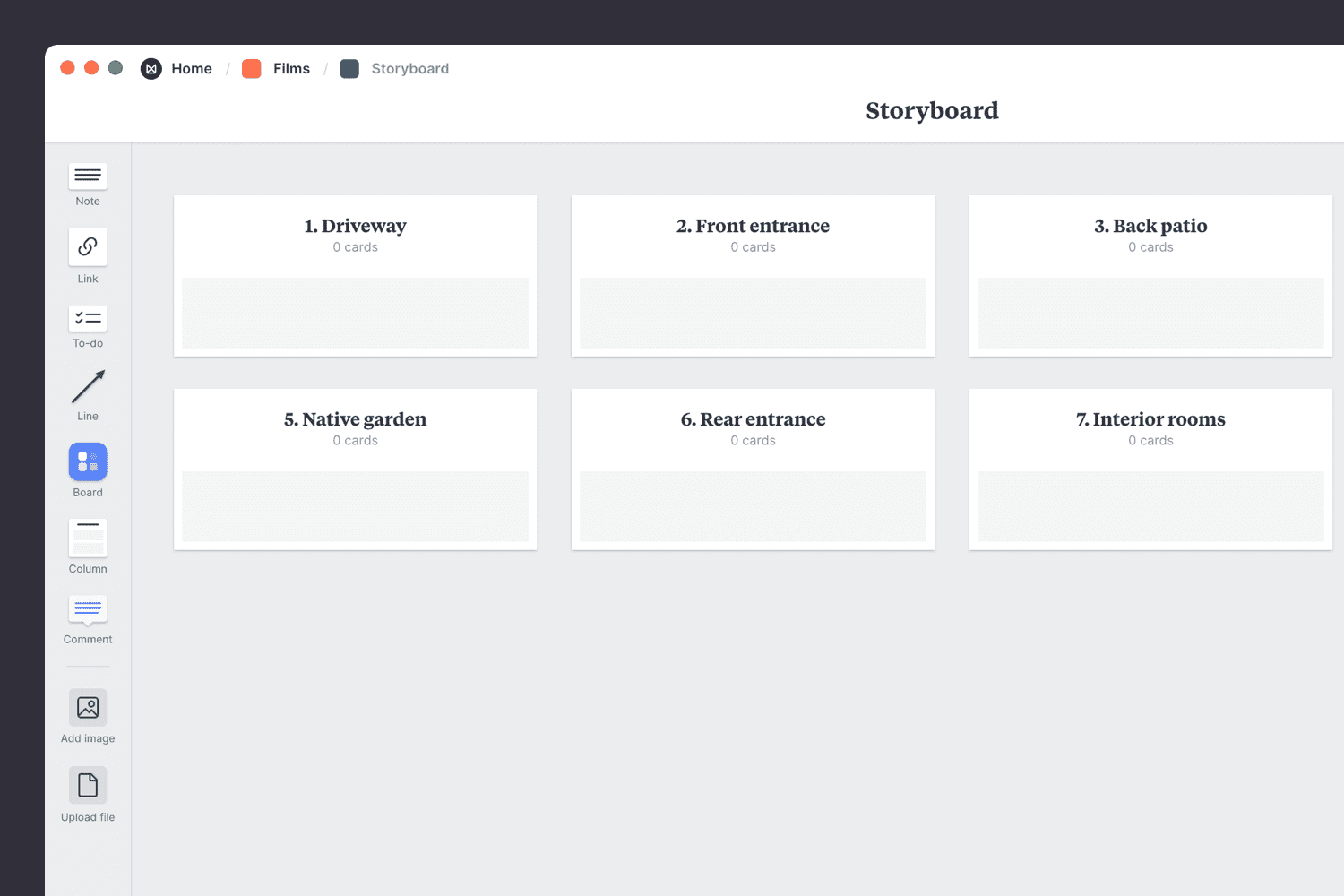Go to Home in breadcrumb
This screenshot has width=1344, height=896.
[x=192, y=69]
